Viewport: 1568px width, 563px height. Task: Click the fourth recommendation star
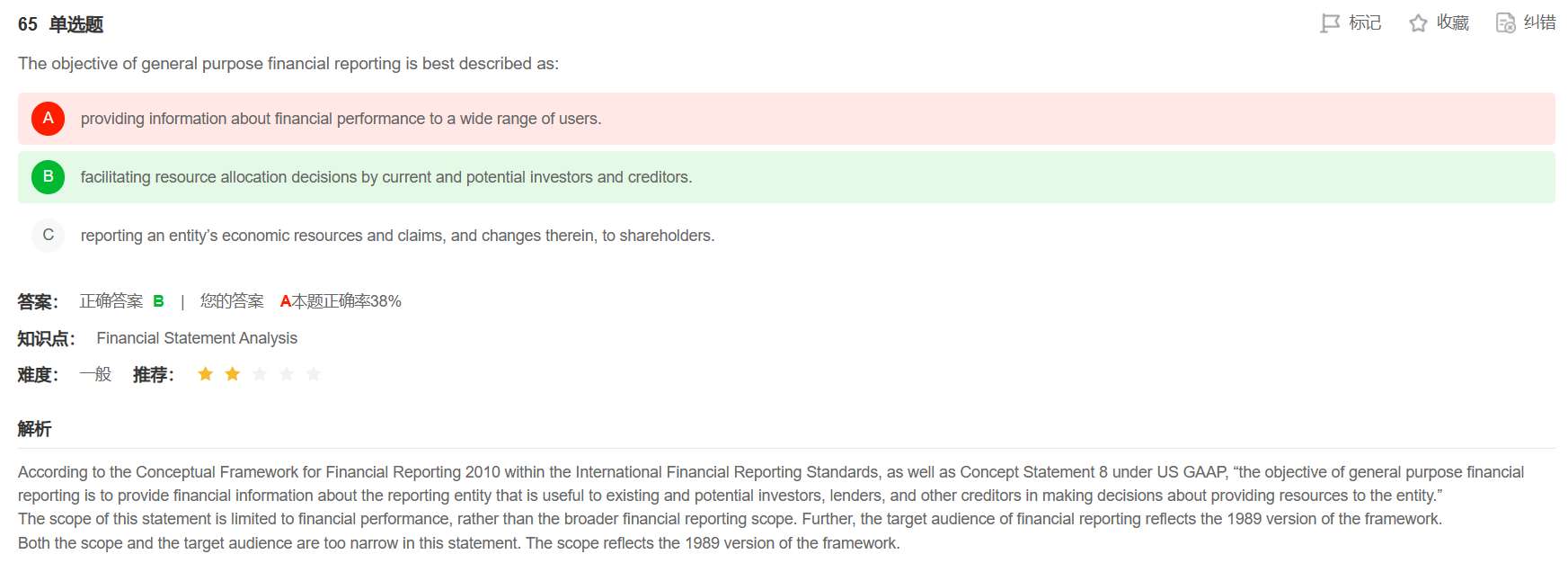click(x=287, y=374)
